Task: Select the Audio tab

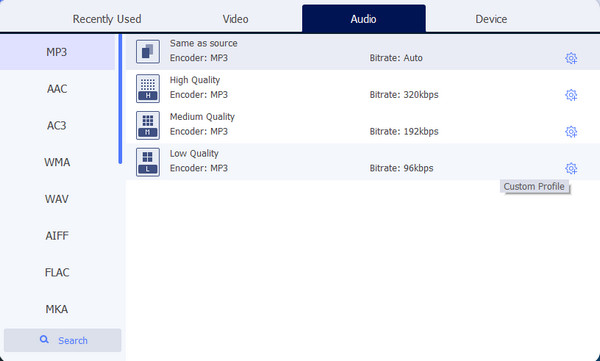Action: 364,18
